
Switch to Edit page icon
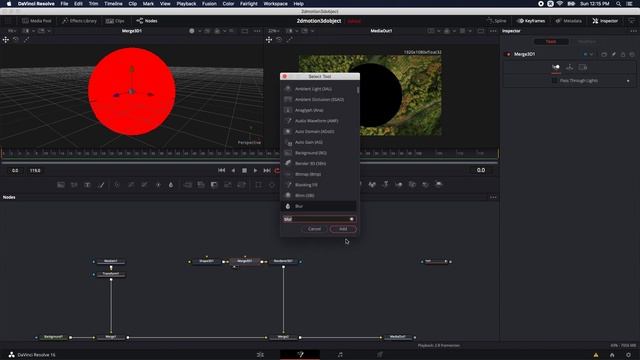260,355
